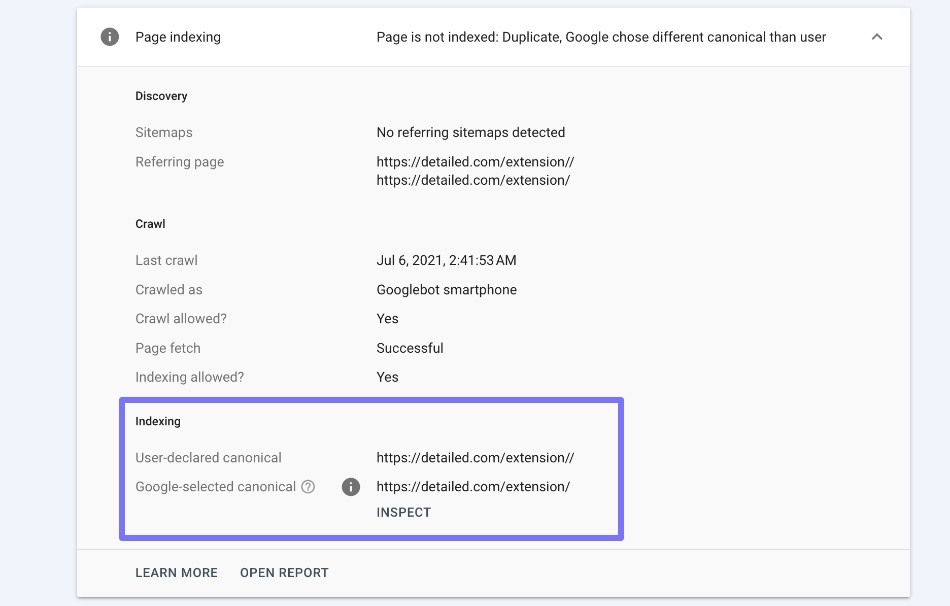
Task: Open the Google-selected canonical help icon
Action: pyautogui.click(x=308, y=487)
